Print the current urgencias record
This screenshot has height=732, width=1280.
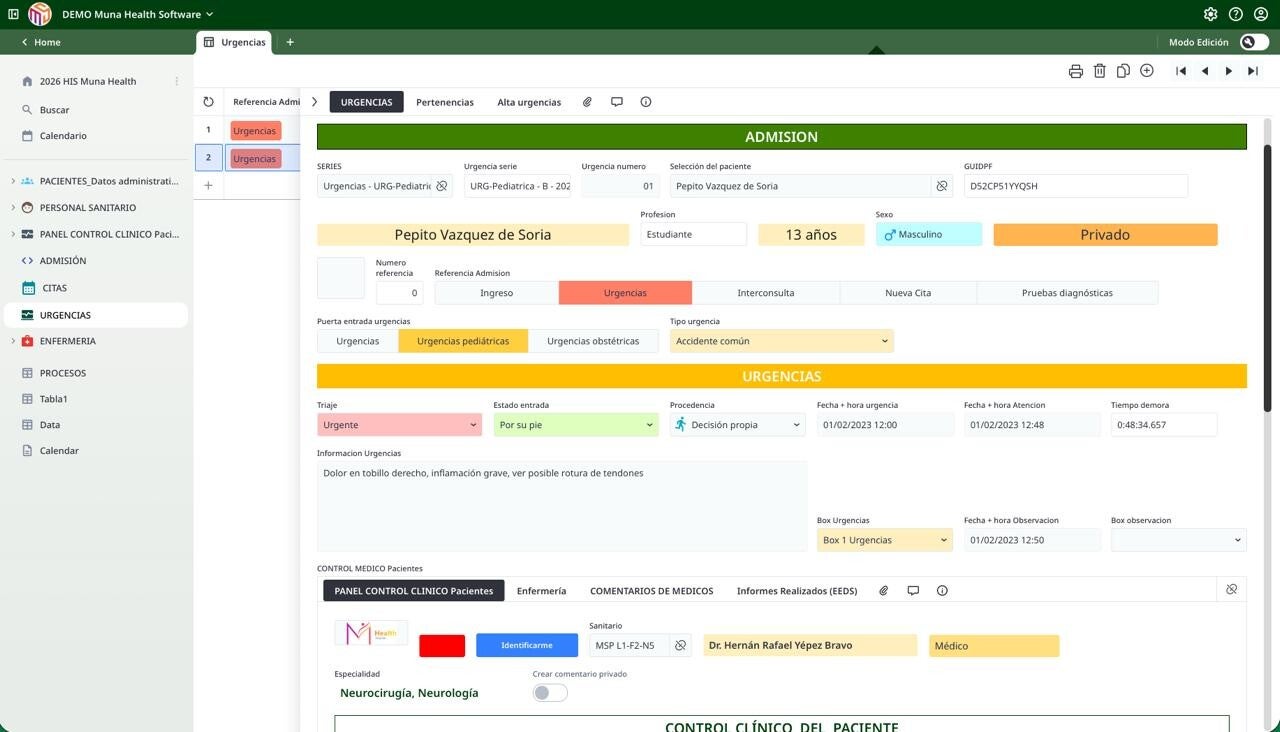(1076, 71)
